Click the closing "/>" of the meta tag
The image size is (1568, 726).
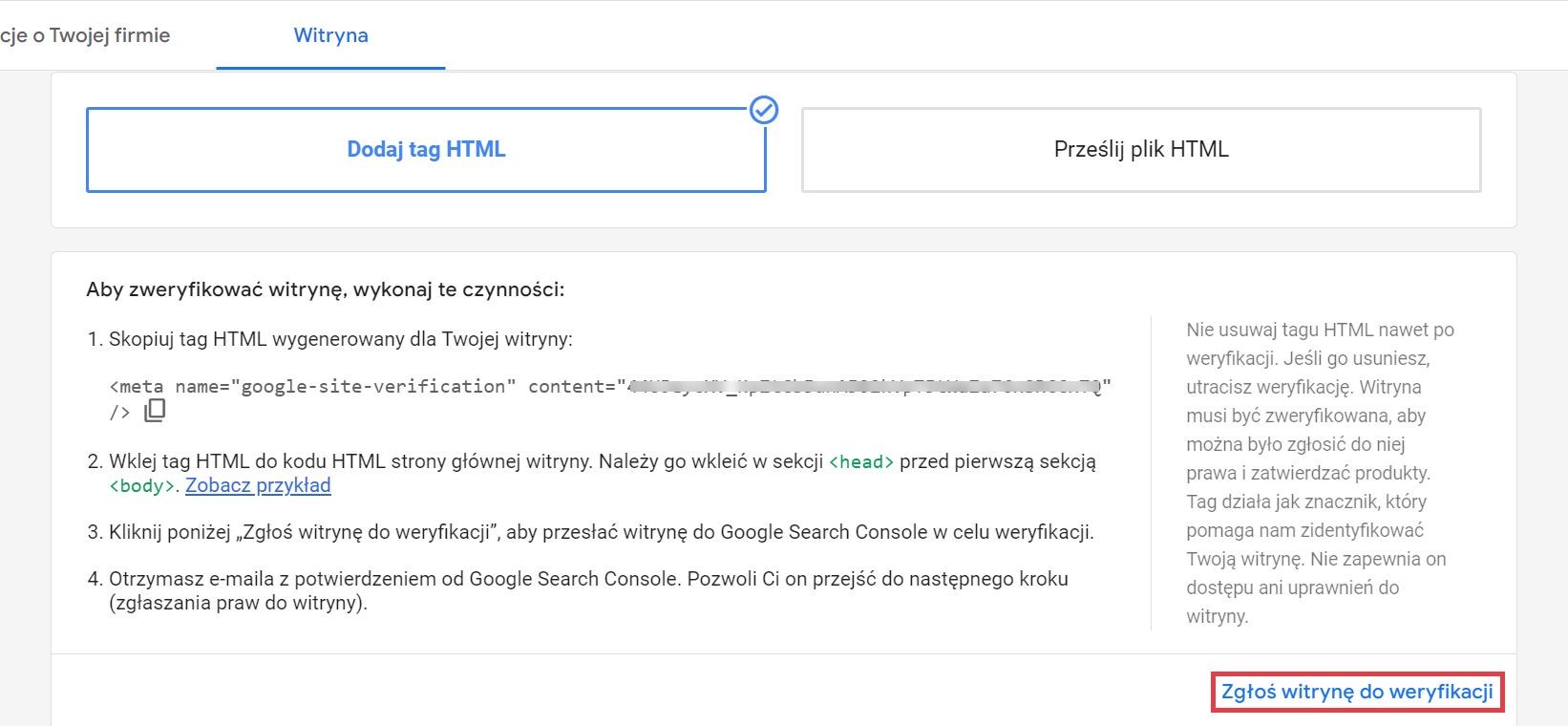click(119, 413)
